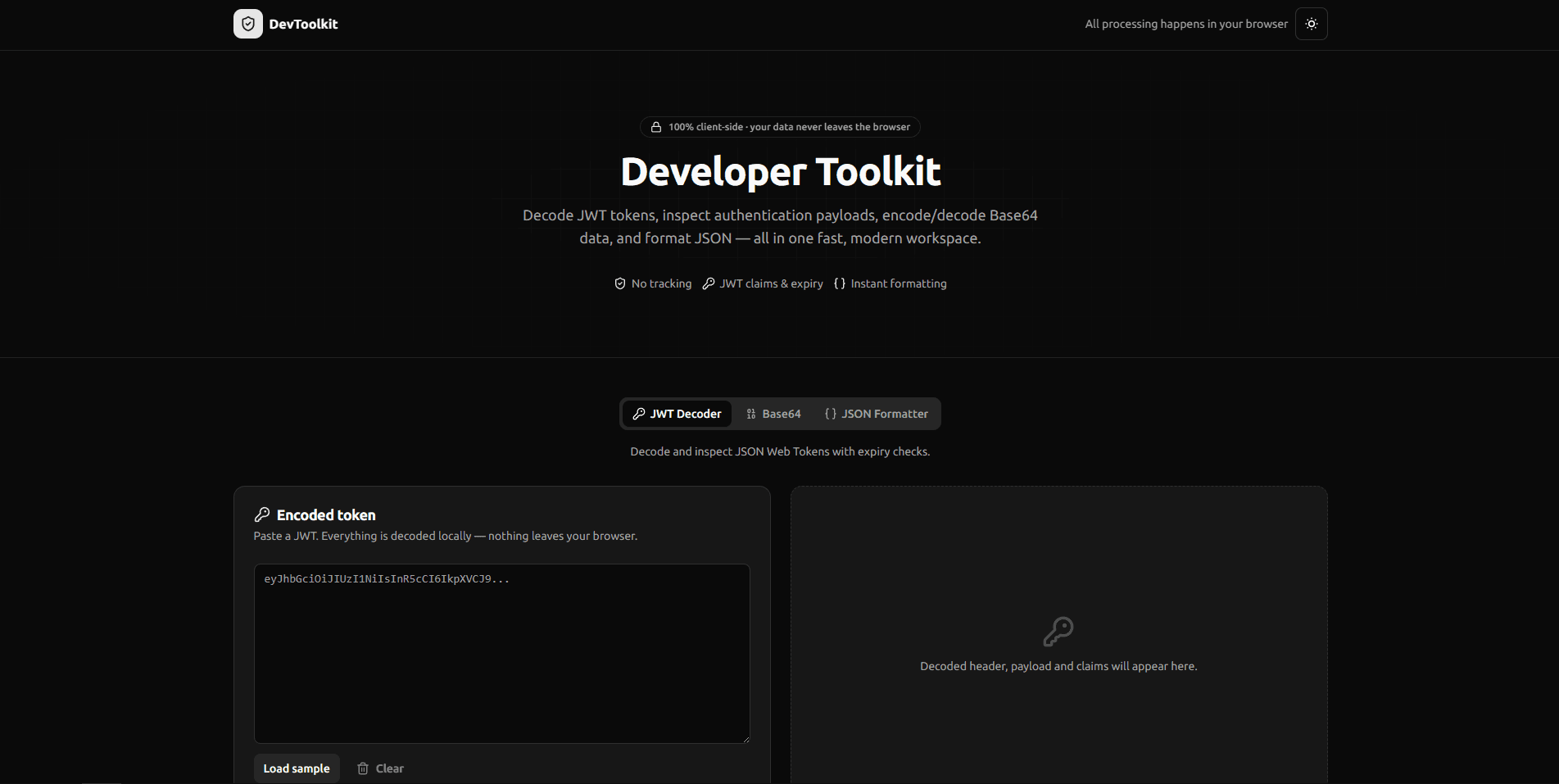Open the Base64 tab
This screenshot has height=784, width=1559.
tap(773, 414)
